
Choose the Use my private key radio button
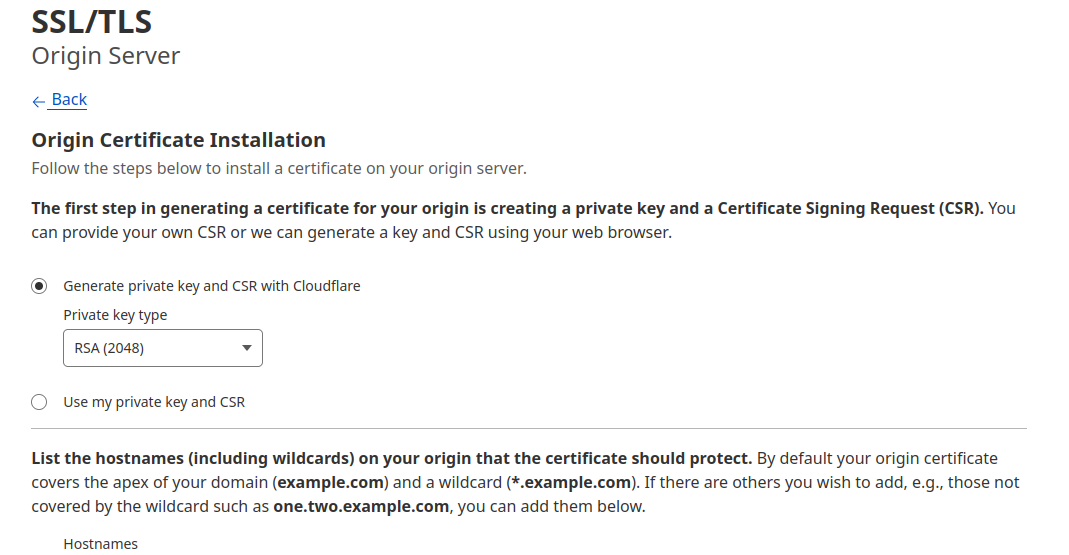(x=39, y=402)
